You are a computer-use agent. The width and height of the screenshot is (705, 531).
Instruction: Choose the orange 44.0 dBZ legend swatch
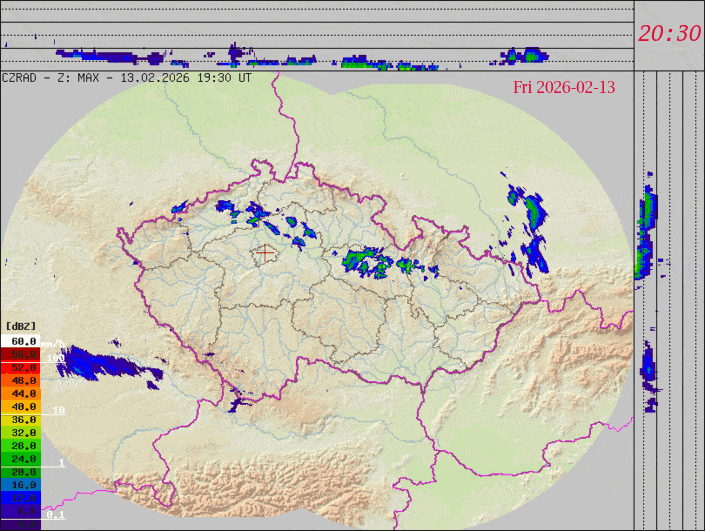(x=20, y=394)
